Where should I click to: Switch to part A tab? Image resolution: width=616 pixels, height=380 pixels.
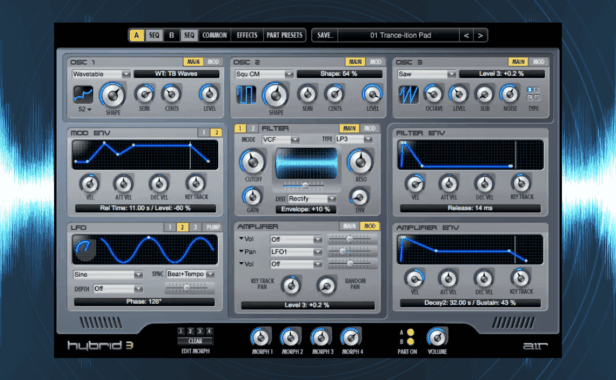pyautogui.click(x=136, y=35)
